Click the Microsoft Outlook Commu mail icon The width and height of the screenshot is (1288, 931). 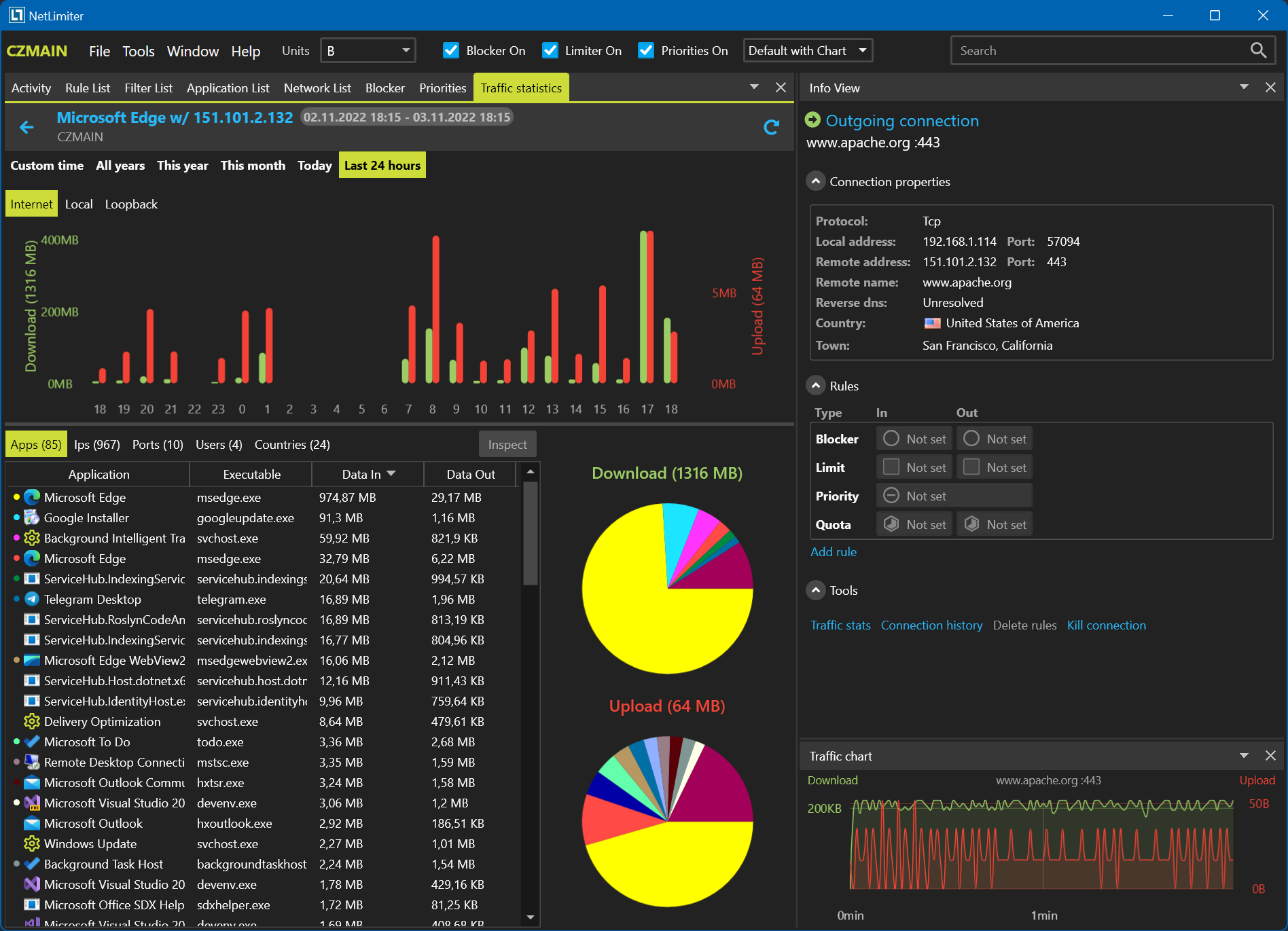pos(32,782)
